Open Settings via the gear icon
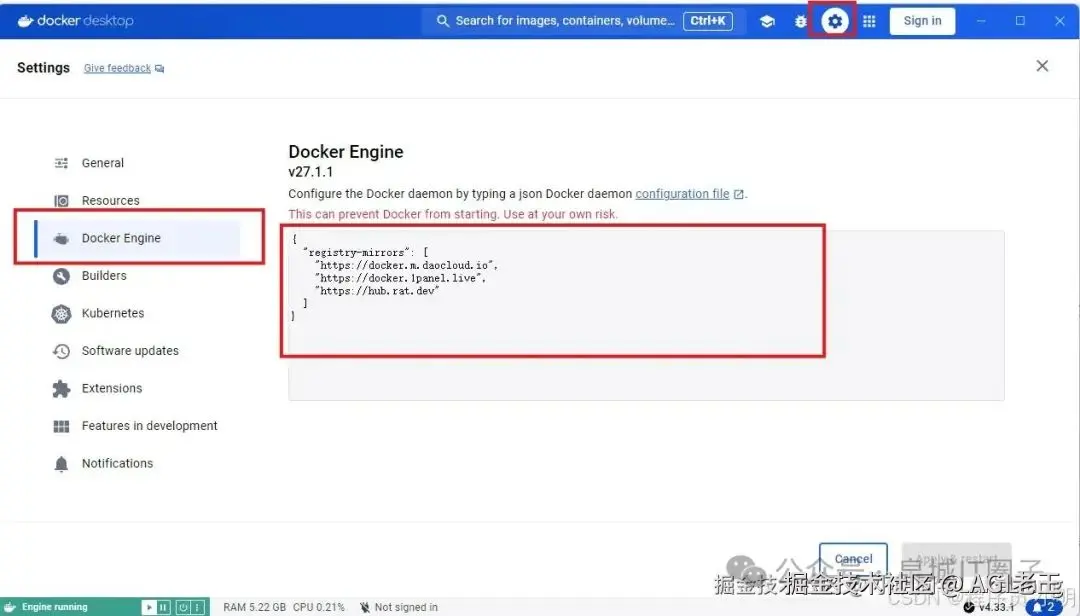 click(834, 21)
